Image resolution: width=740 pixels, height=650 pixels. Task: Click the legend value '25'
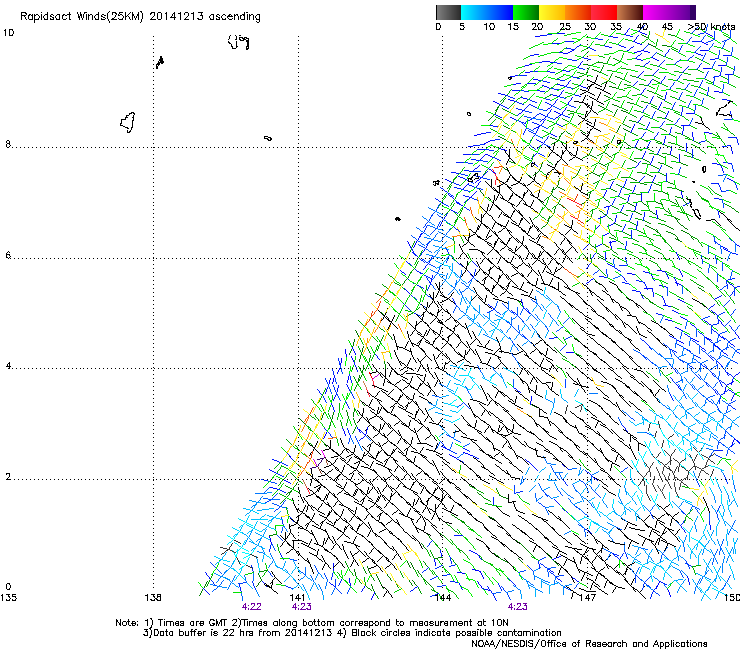tap(565, 27)
